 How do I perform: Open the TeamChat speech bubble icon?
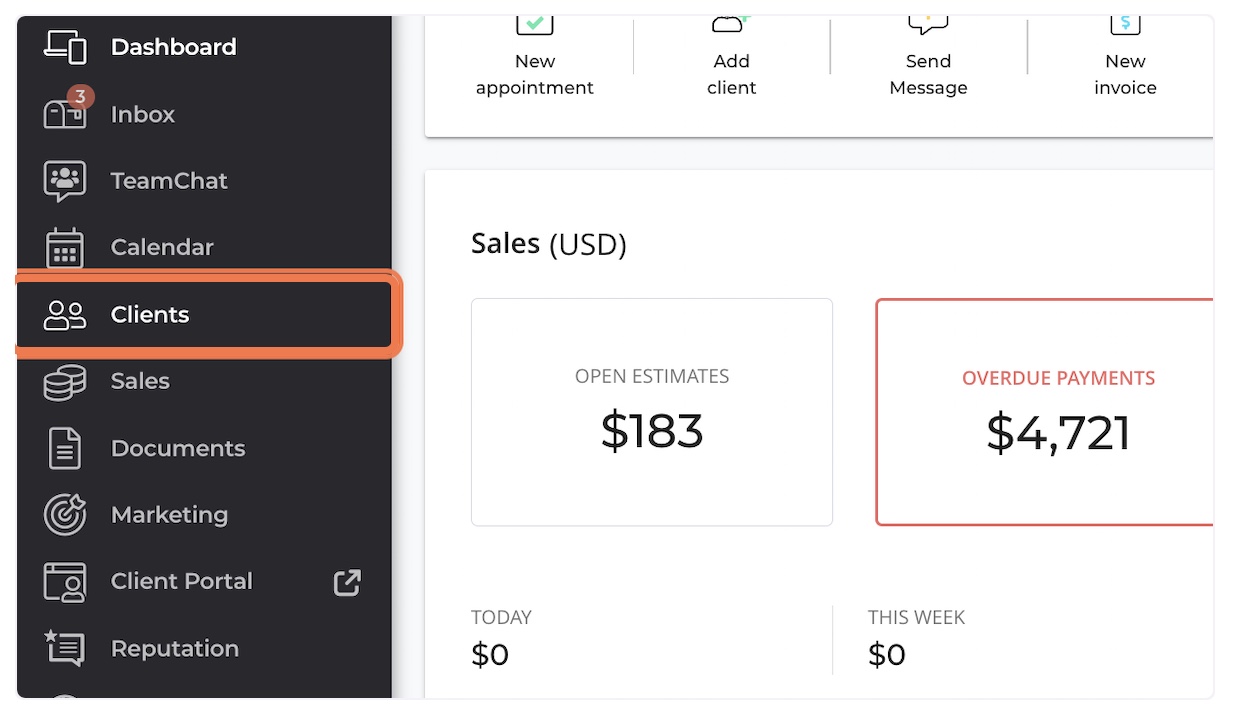[65, 181]
